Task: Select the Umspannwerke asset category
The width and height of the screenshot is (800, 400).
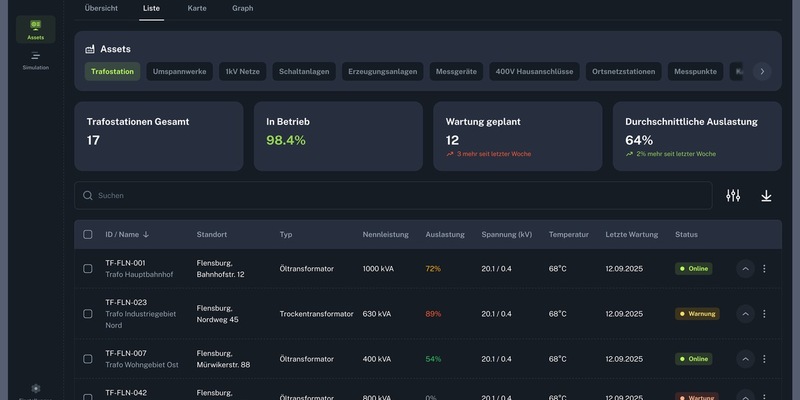Action: [x=179, y=72]
